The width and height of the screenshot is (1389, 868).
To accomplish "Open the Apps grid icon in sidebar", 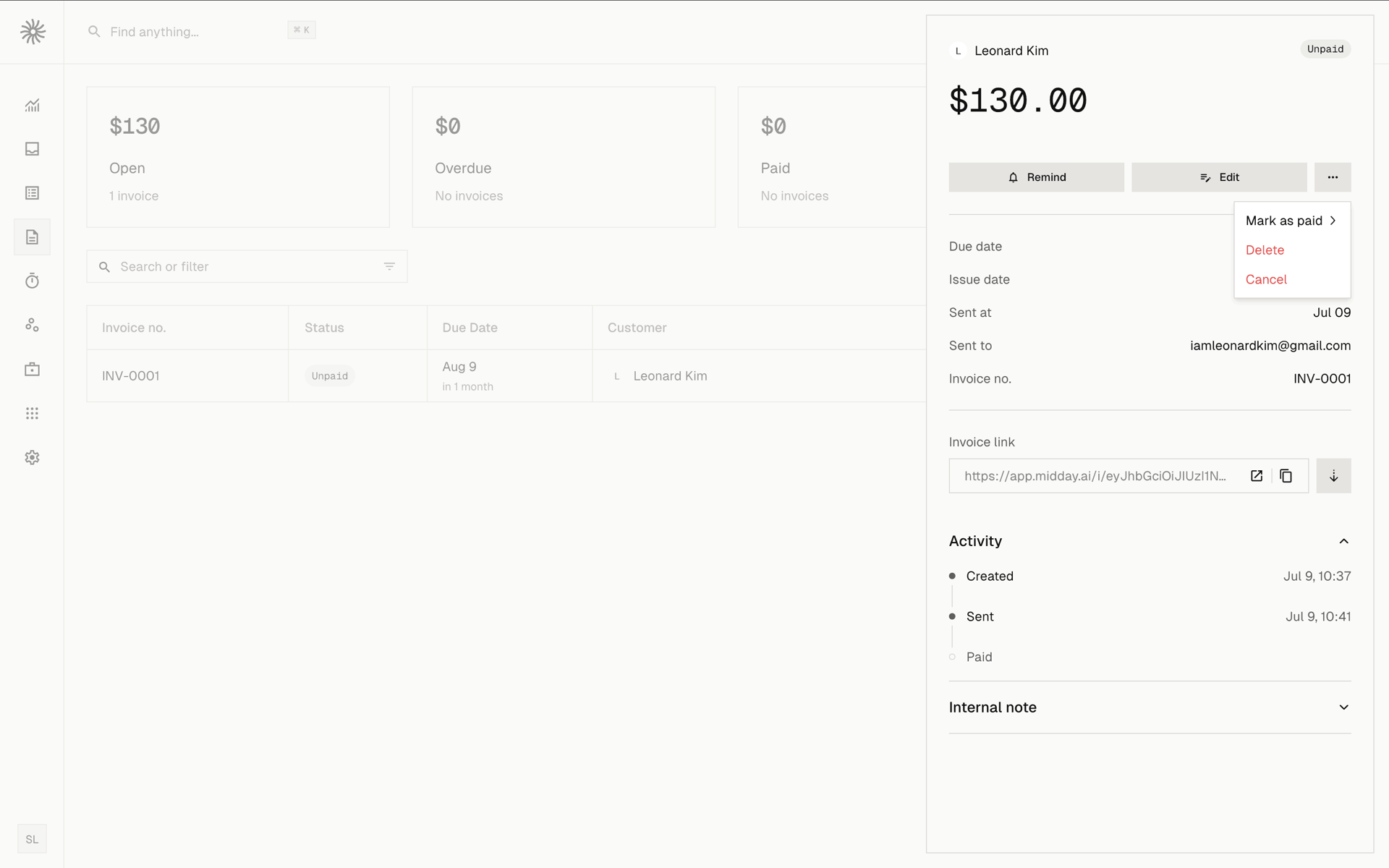I will click(x=32, y=414).
